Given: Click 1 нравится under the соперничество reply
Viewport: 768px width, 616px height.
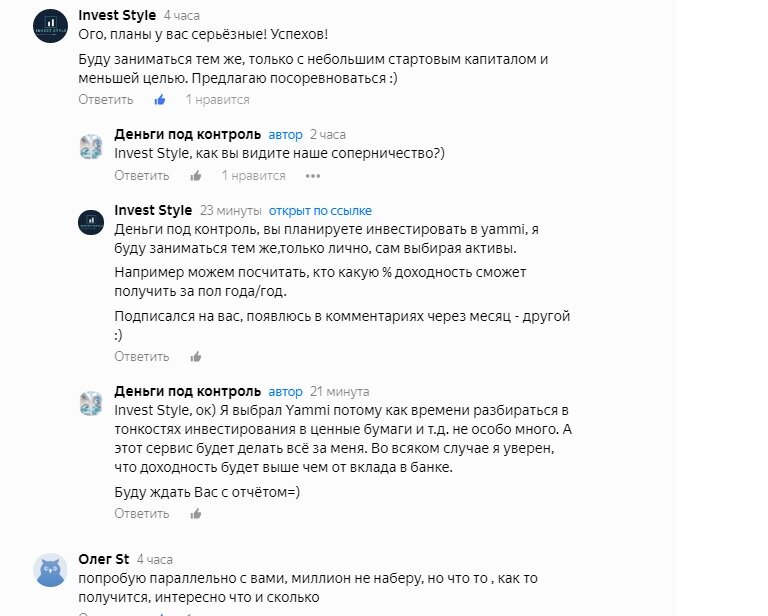Looking at the screenshot, I should [x=254, y=175].
